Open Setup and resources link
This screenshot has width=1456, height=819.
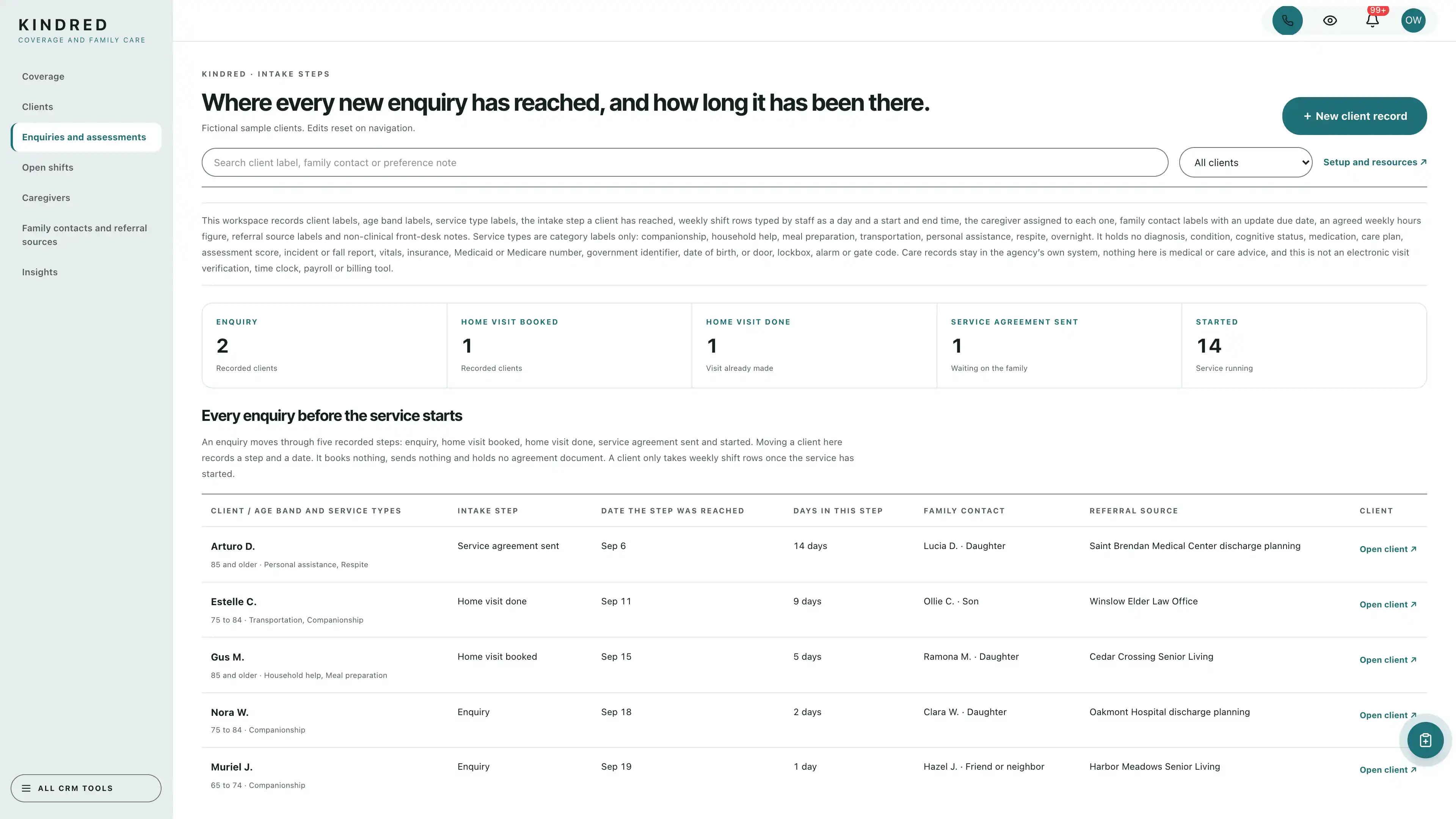click(1374, 162)
